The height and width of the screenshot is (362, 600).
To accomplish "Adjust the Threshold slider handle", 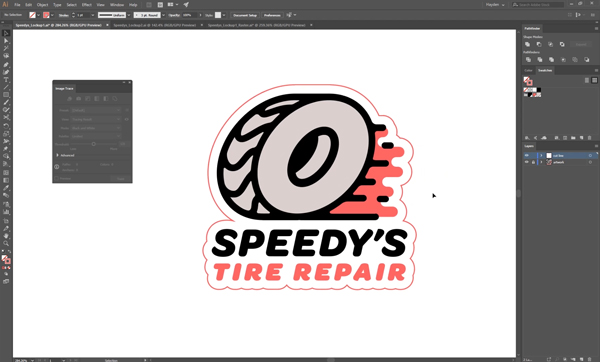I will [x=93, y=144].
